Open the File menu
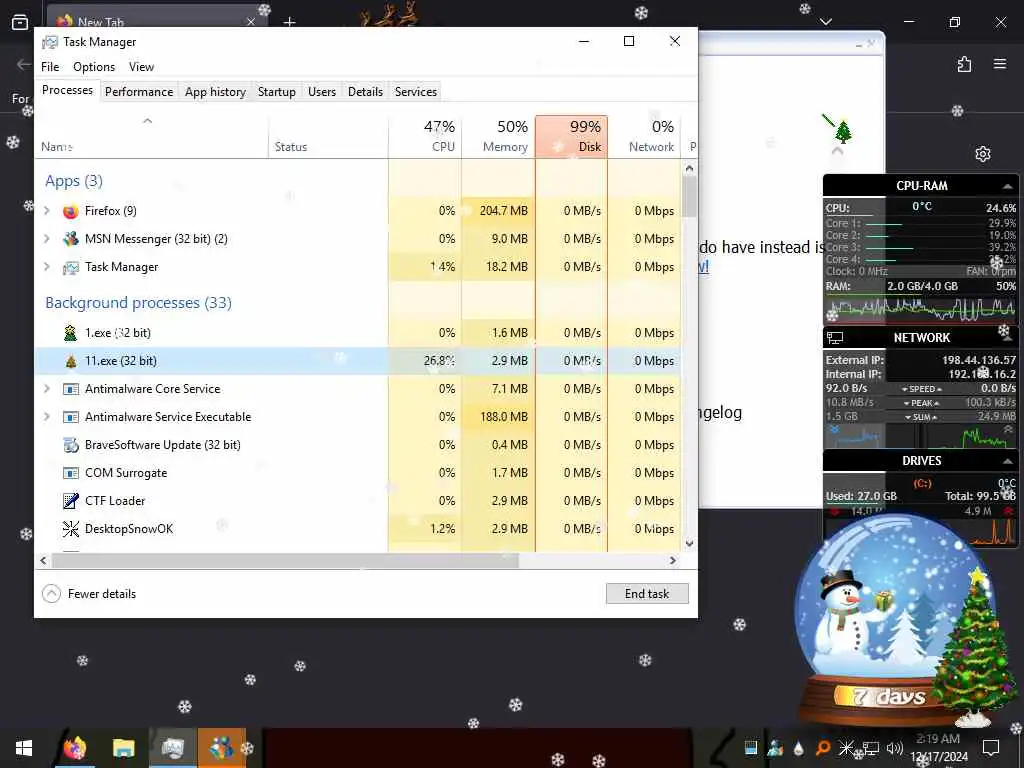 [x=50, y=67]
